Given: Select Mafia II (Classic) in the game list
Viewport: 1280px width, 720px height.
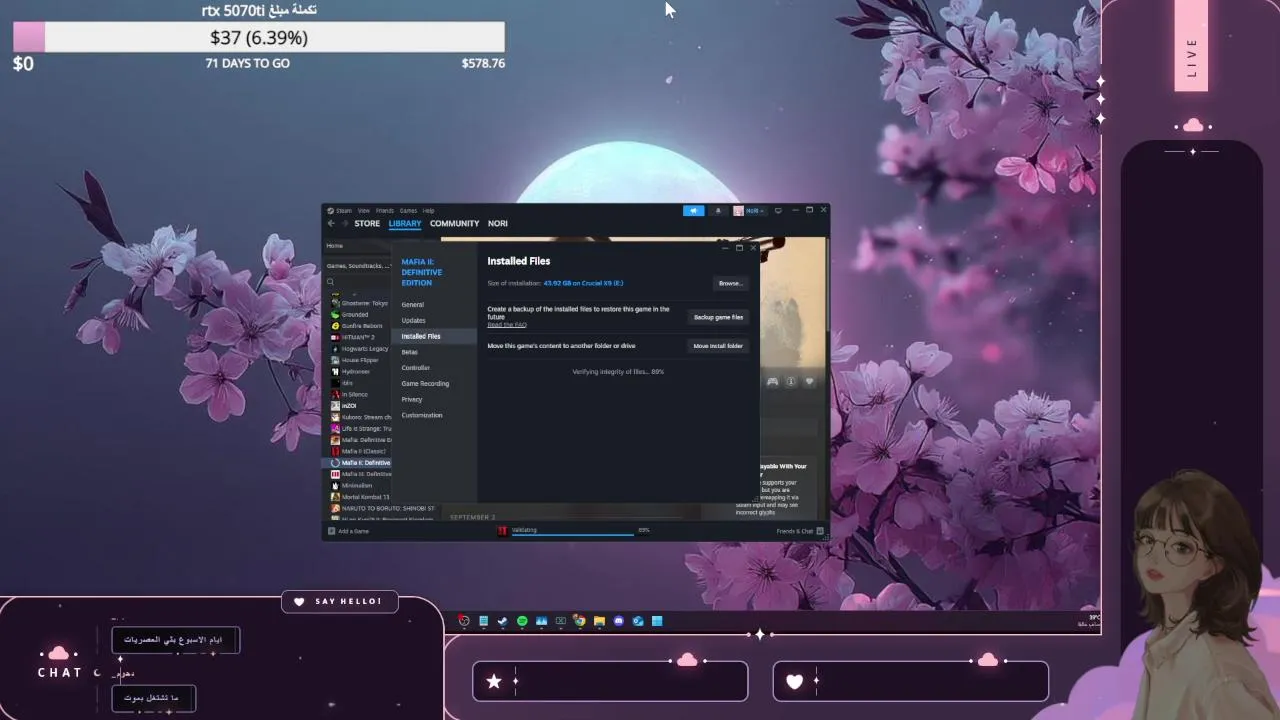Looking at the screenshot, I should pyautogui.click(x=360, y=451).
